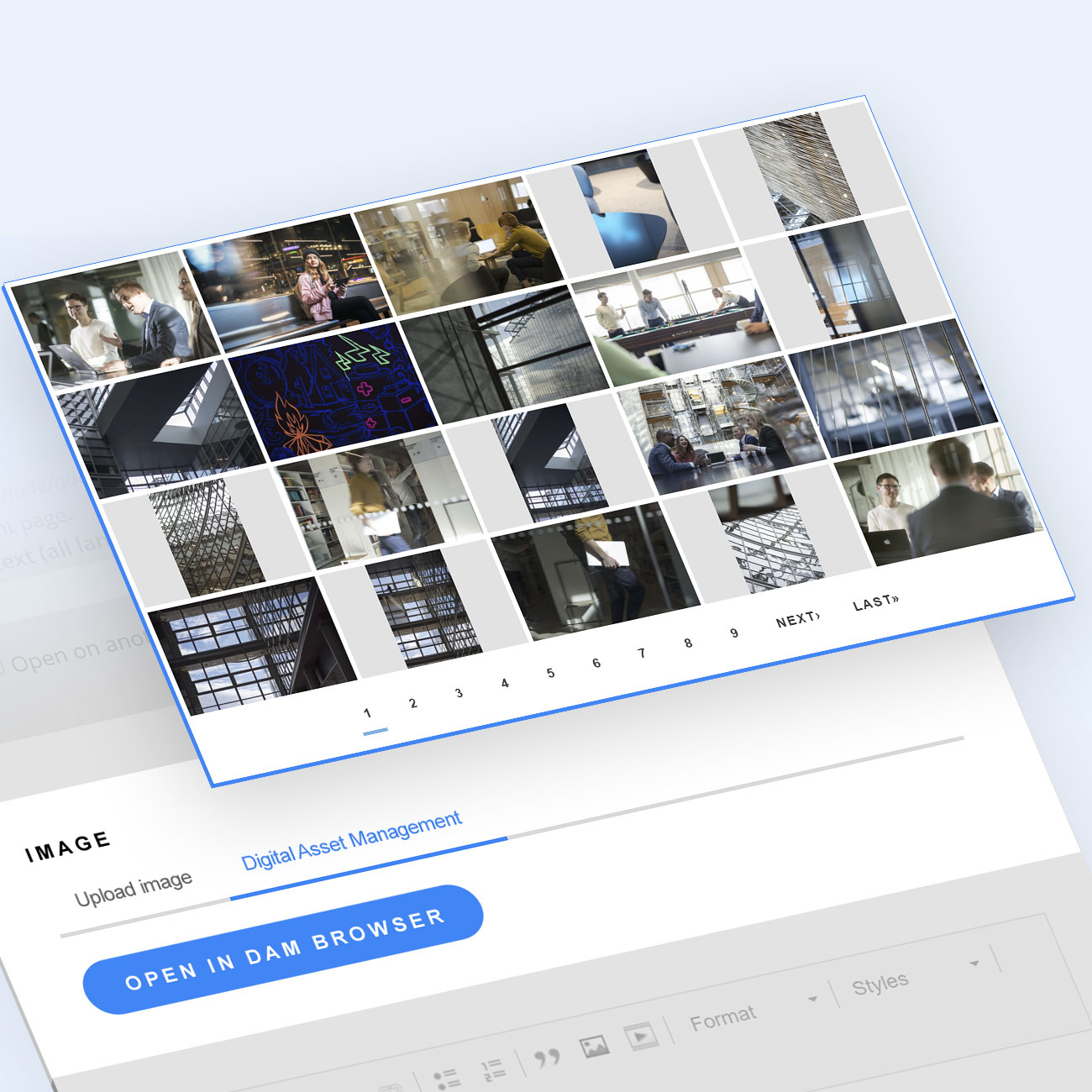This screenshot has height=1092, width=1092.
Task: Open results page 5
Action: click(x=550, y=673)
